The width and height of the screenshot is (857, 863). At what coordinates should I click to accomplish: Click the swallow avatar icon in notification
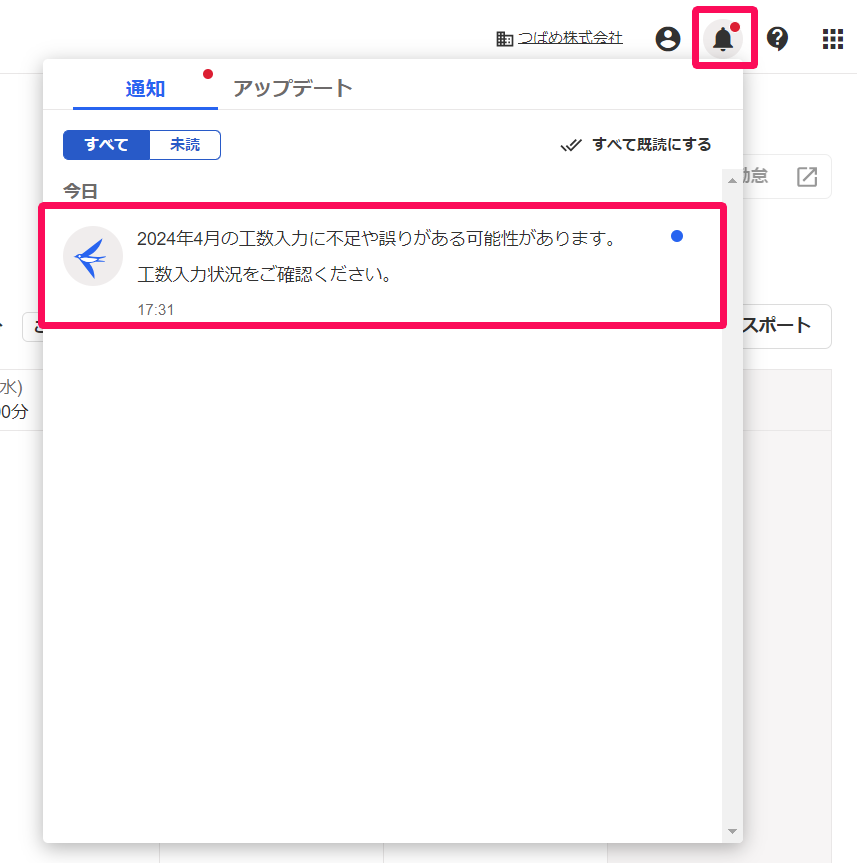point(93,256)
